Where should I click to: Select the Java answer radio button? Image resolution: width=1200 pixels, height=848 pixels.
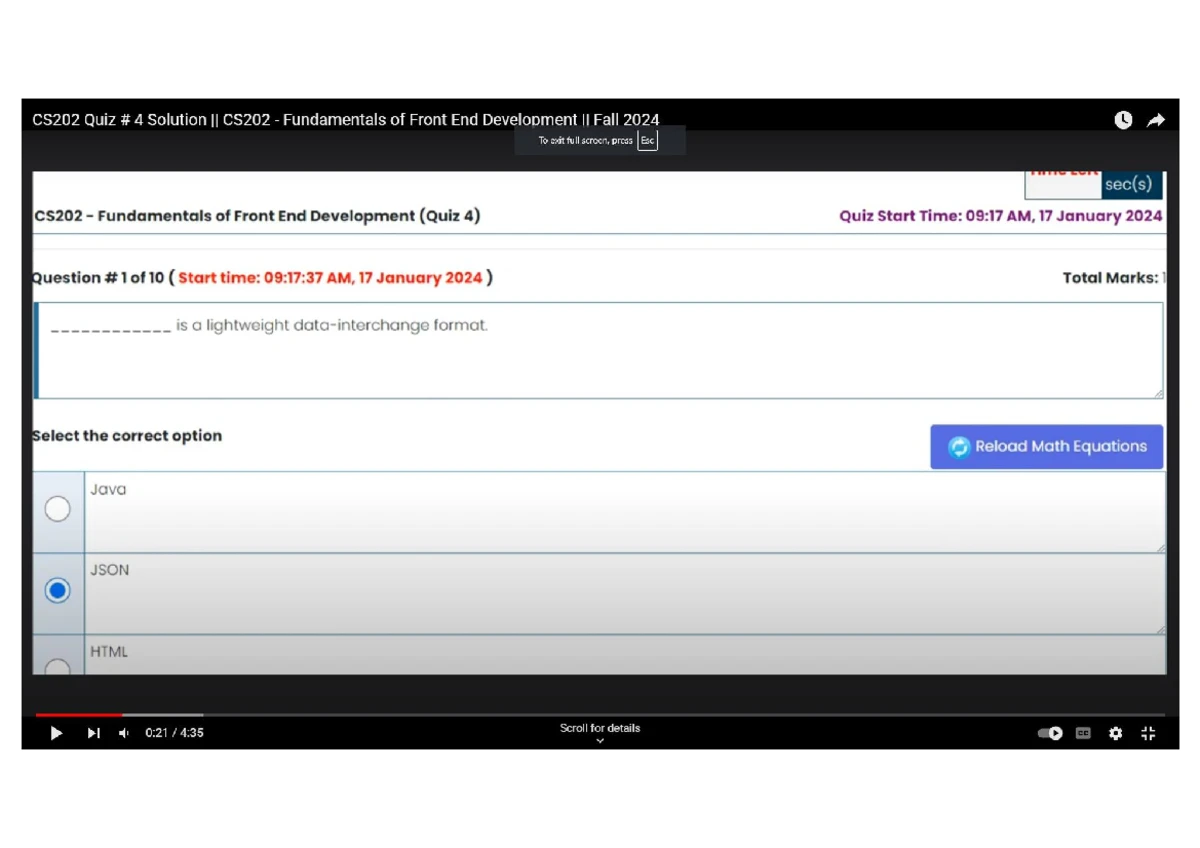pos(57,508)
